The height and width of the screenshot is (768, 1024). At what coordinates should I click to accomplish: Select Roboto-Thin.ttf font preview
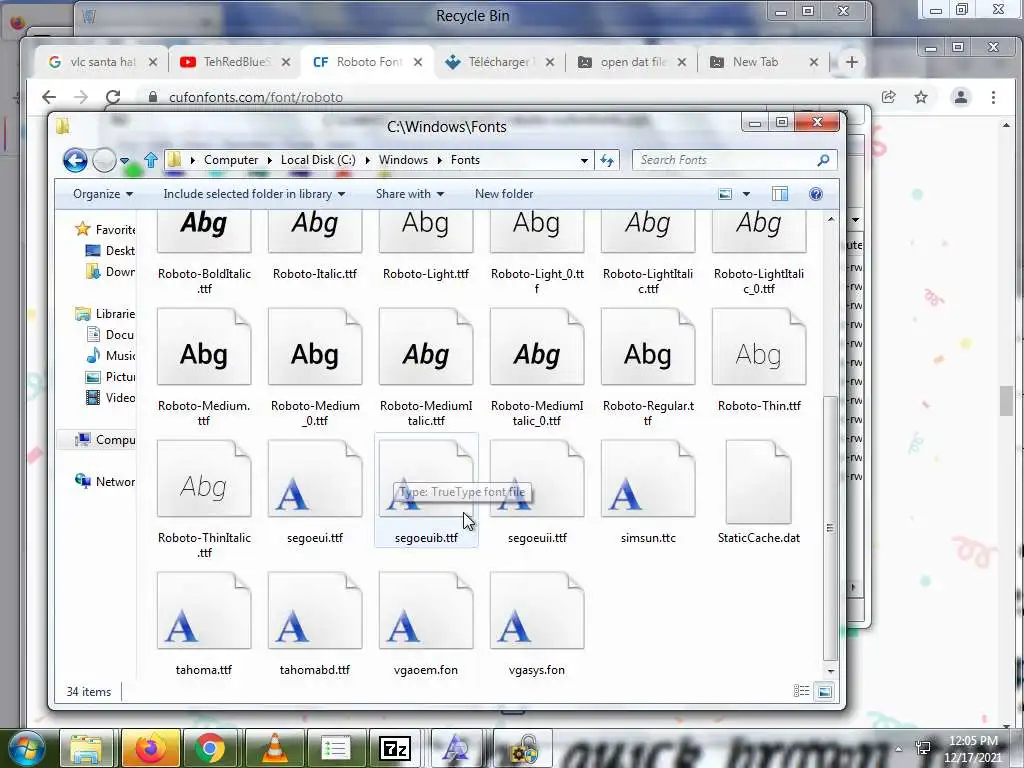pyautogui.click(x=759, y=347)
